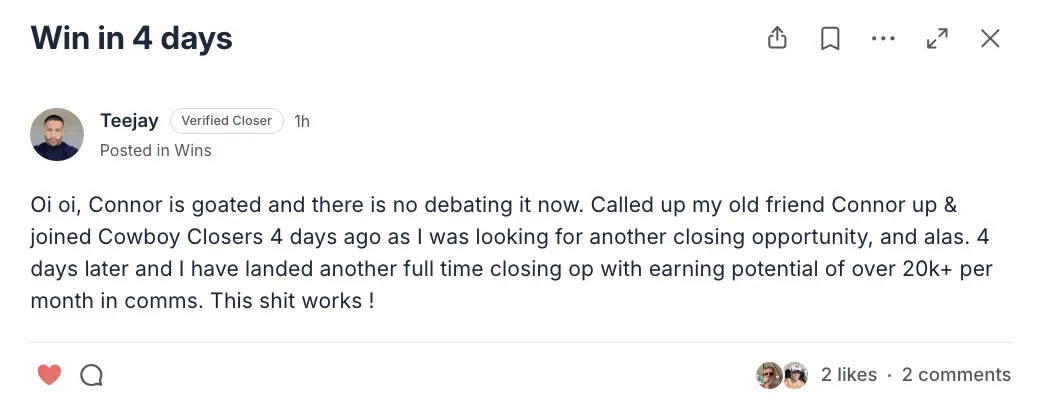Open the three-dot more options menu

pyautogui.click(x=883, y=39)
